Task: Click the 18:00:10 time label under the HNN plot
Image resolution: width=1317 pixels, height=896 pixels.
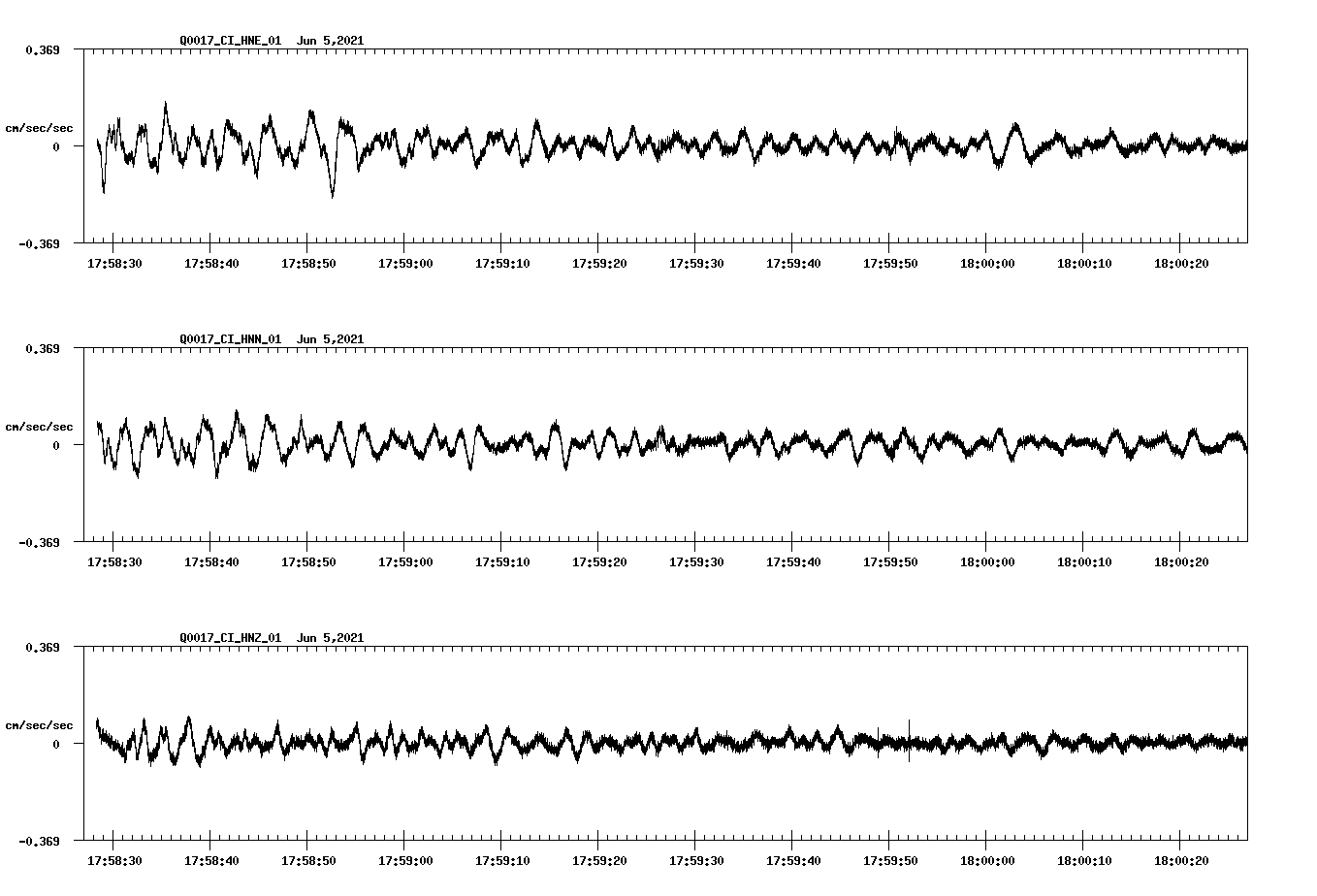Action: 1084,562
